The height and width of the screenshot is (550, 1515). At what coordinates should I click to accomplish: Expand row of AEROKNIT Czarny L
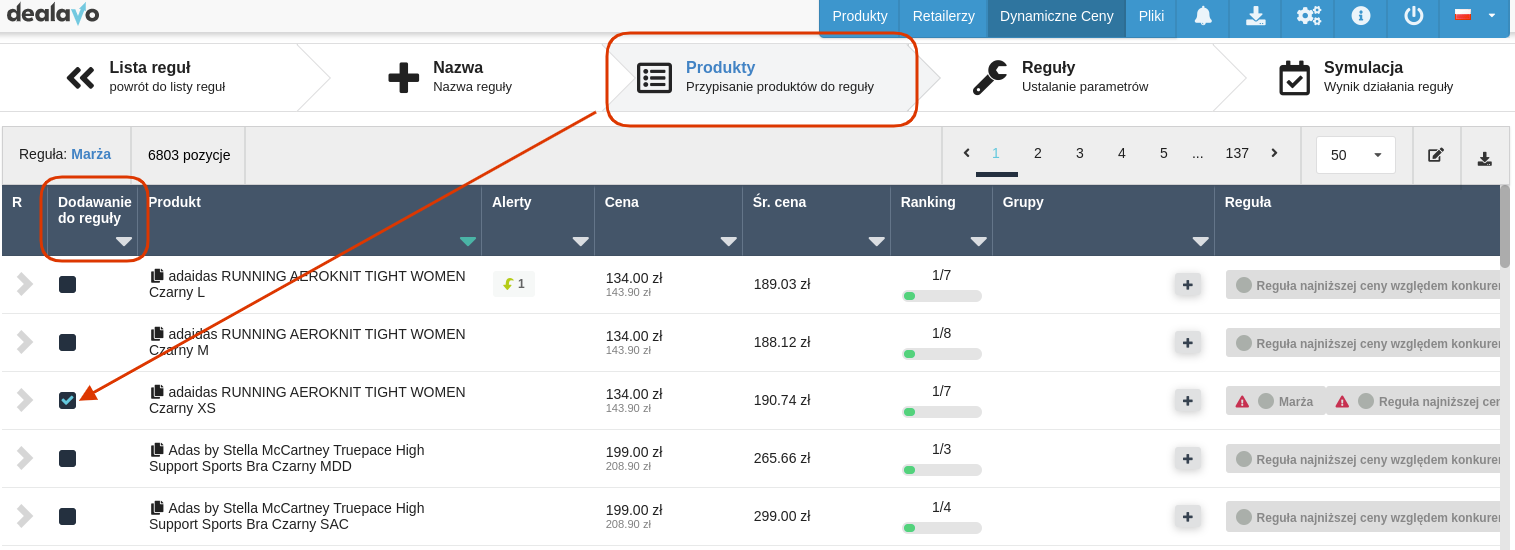click(x=24, y=284)
